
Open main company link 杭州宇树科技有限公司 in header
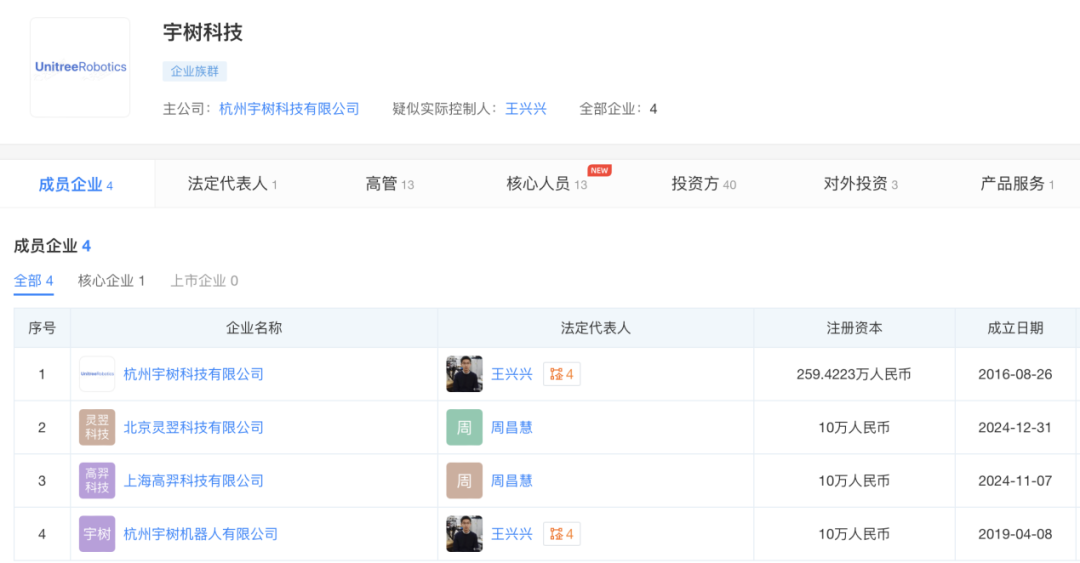tap(289, 109)
